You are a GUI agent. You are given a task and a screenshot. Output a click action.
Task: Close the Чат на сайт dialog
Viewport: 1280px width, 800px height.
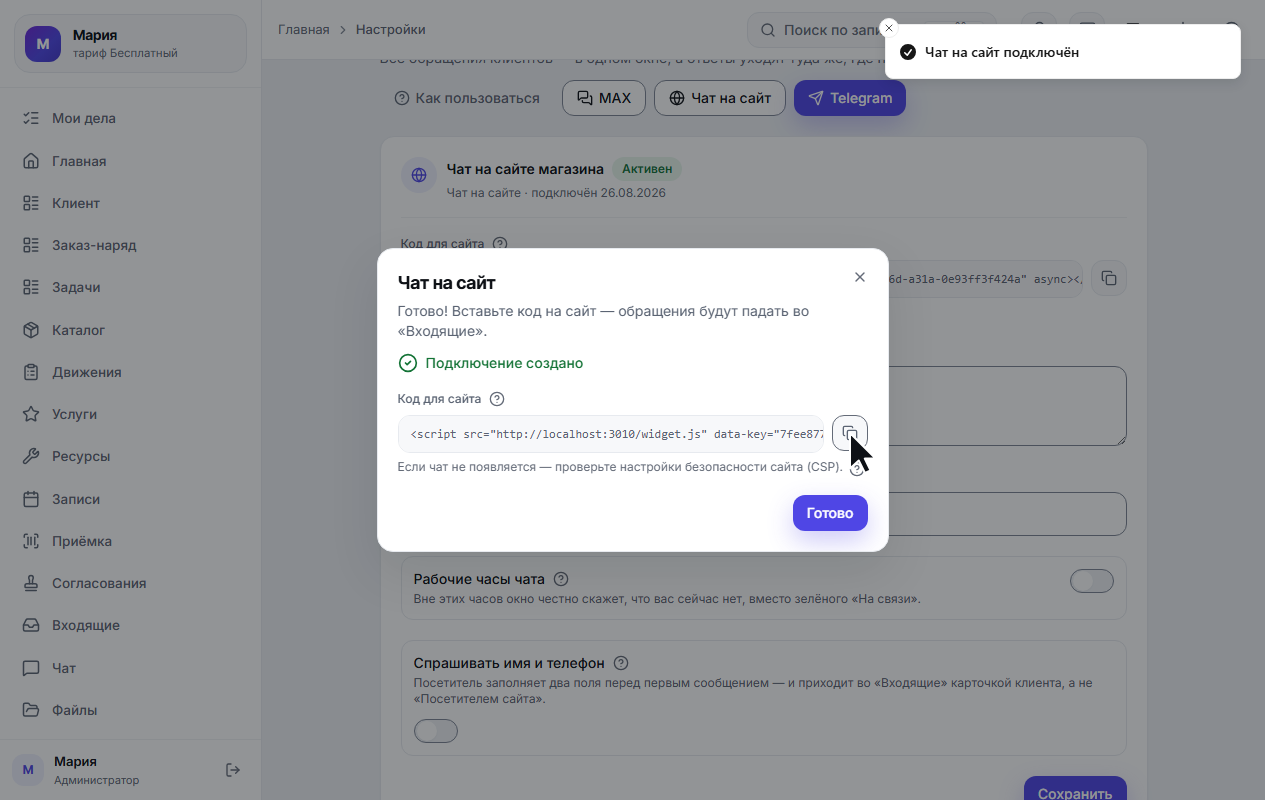860,277
